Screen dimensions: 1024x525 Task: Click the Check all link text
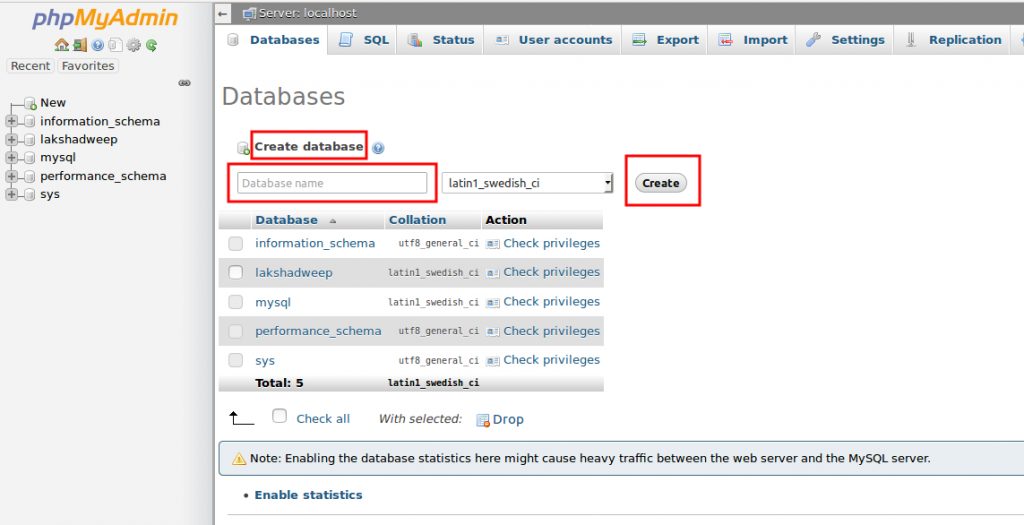tap(323, 419)
